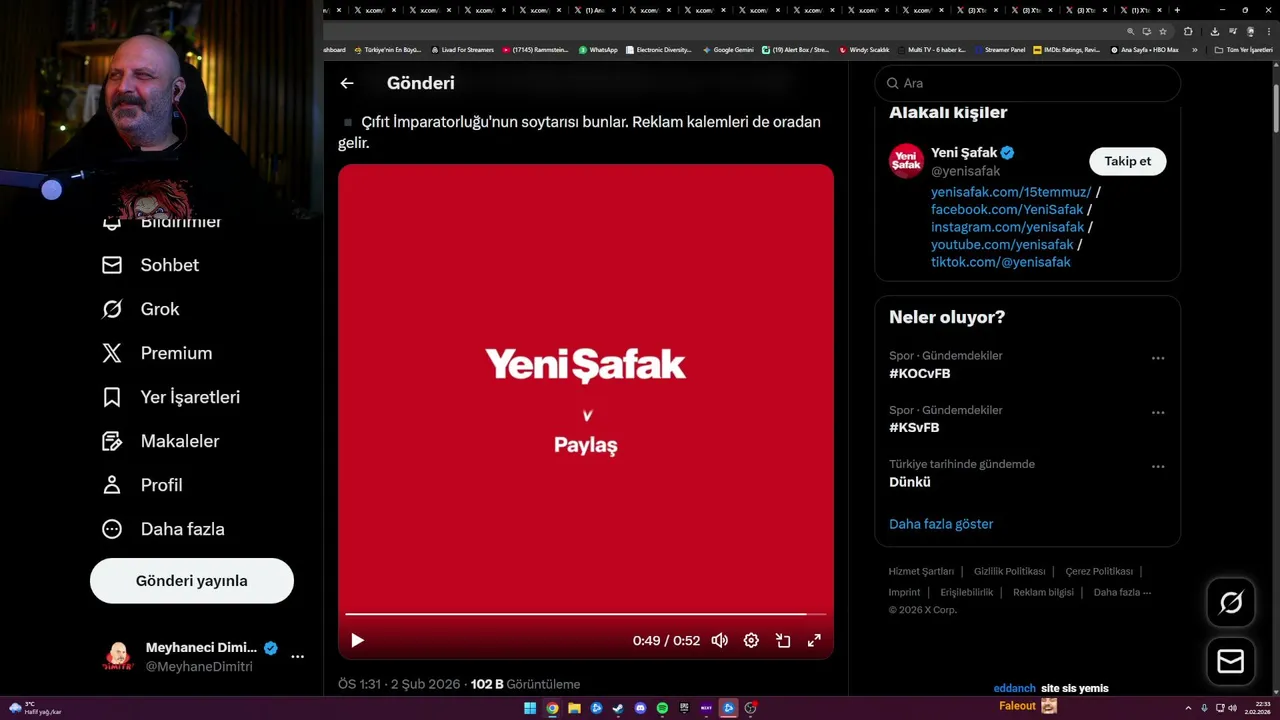Image resolution: width=1280 pixels, height=720 pixels.
Task: Click the Ara search field
Action: click(1027, 83)
